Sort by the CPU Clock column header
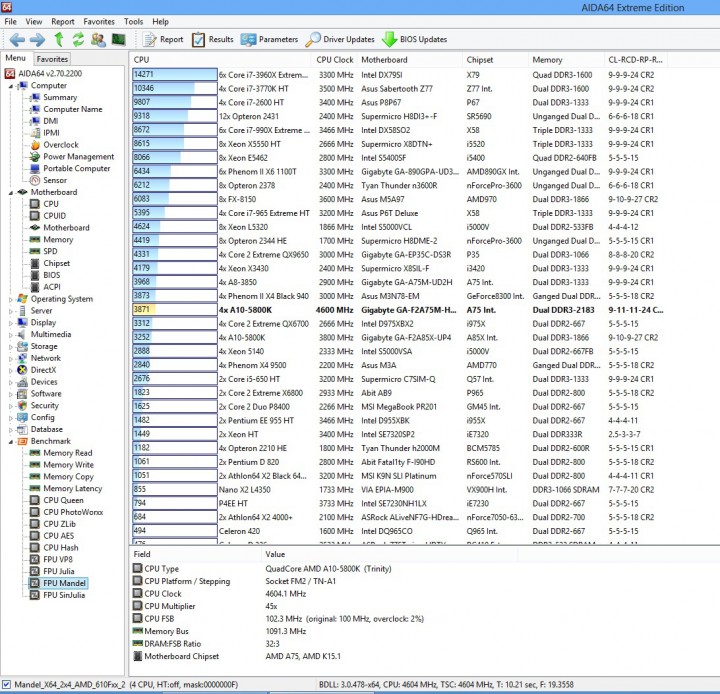The height and width of the screenshot is (694, 720). tap(335, 60)
